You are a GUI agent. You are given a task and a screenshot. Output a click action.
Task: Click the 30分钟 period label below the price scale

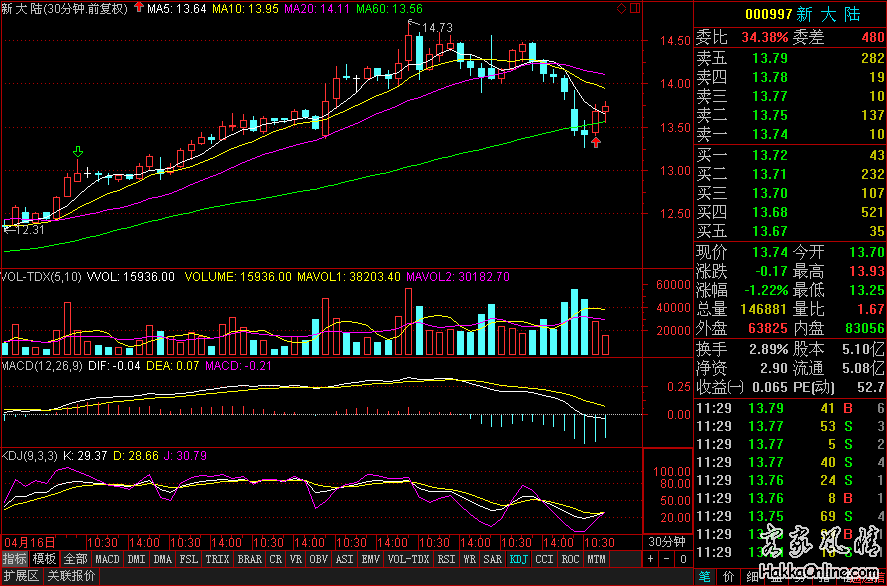click(x=668, y=543)
